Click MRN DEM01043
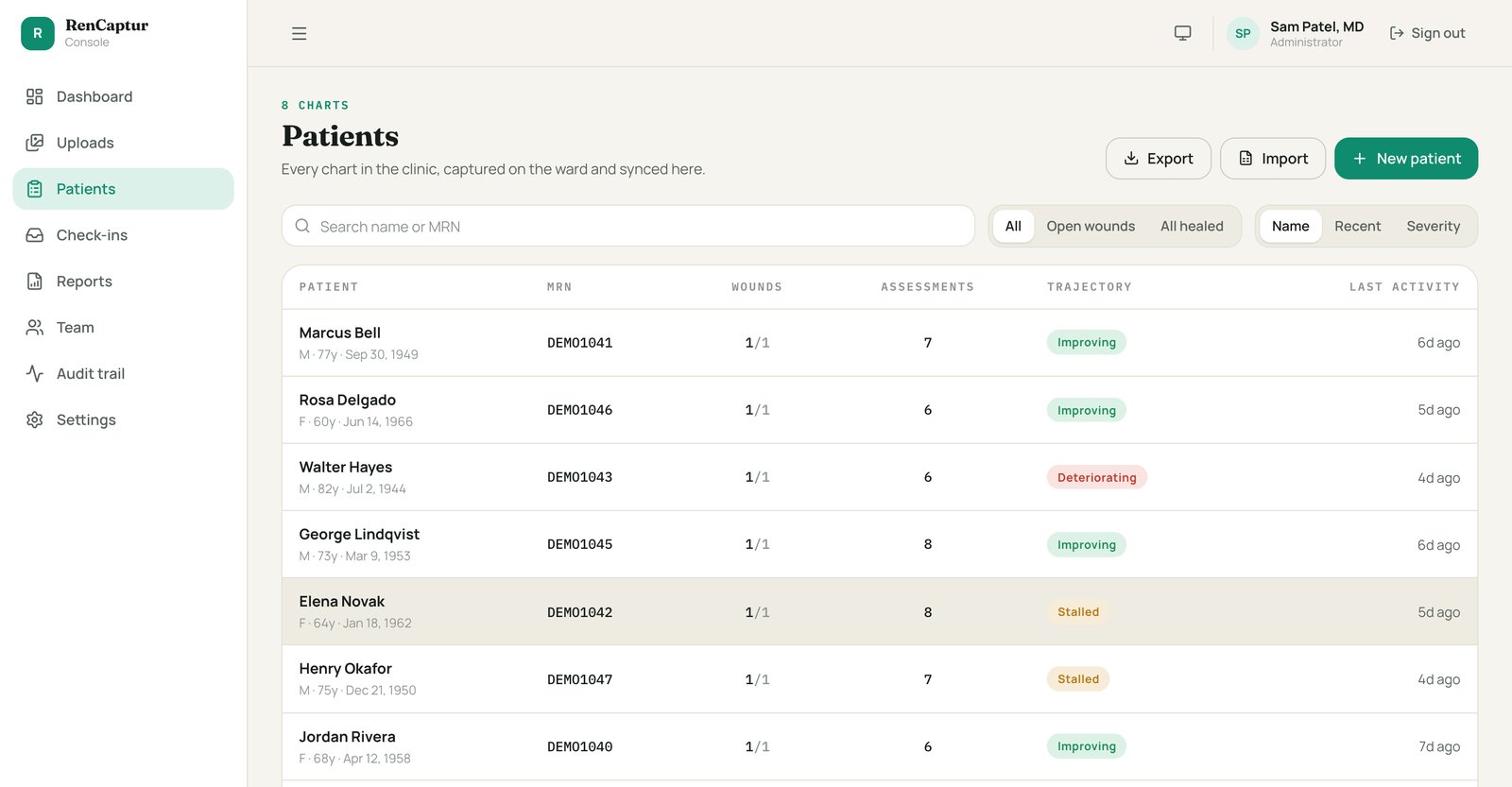Screen dimensions: 1512x787 [579, 477]
